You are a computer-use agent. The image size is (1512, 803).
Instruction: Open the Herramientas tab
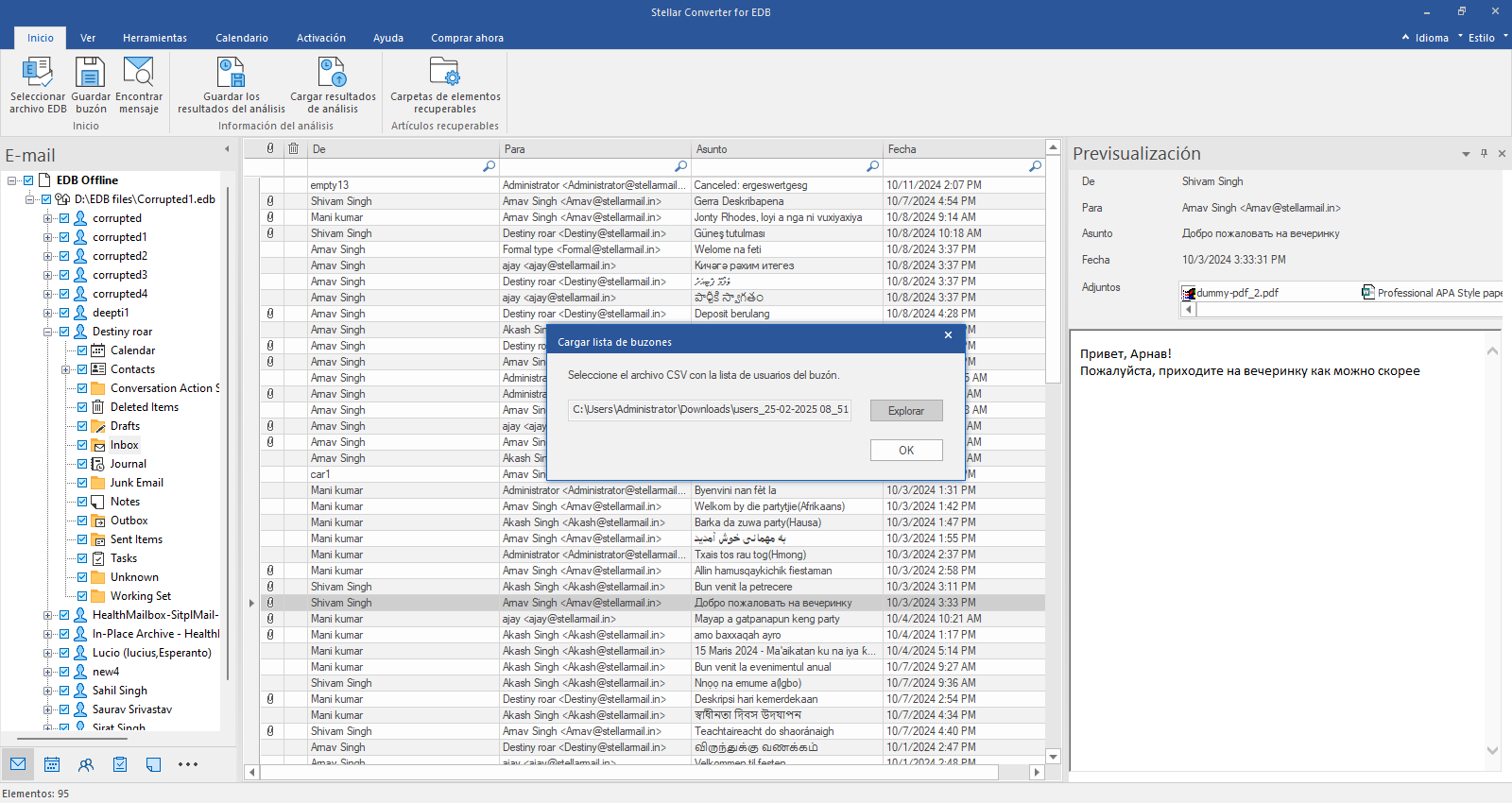pyautogui.click(x=155, y=38)
